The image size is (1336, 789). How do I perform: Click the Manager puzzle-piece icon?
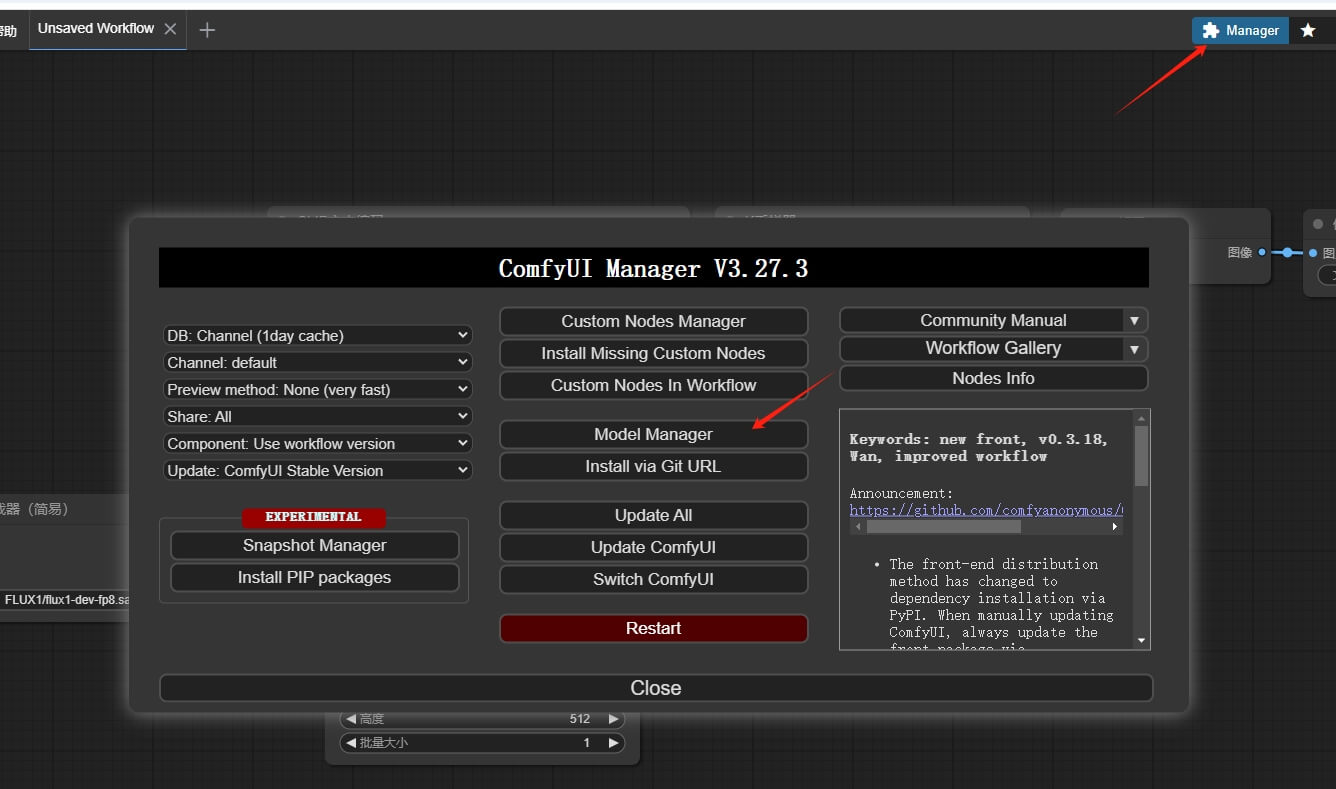coord(1211,31)
